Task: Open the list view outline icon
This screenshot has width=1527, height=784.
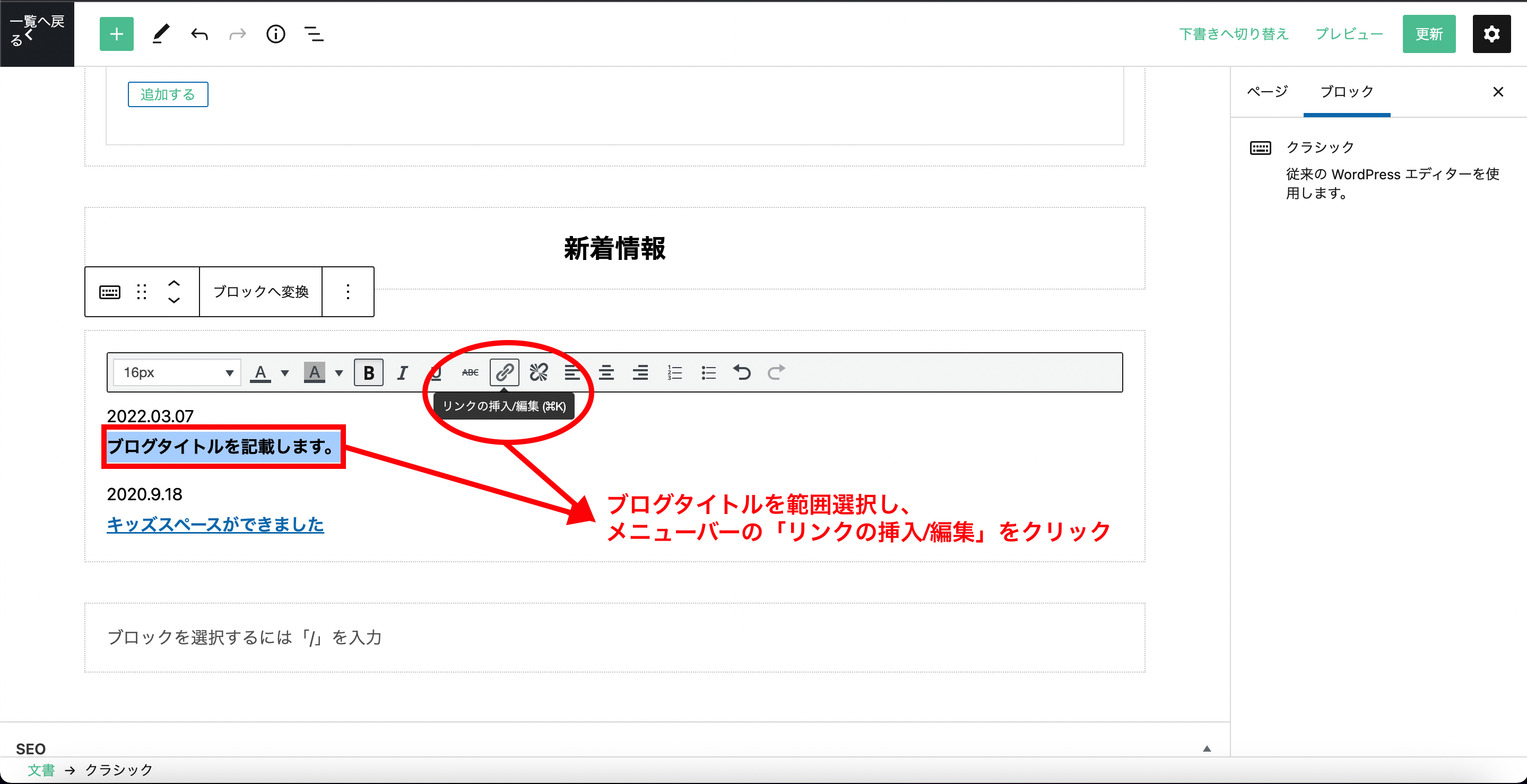Action: pyautogui.click(x=314, y=34)
